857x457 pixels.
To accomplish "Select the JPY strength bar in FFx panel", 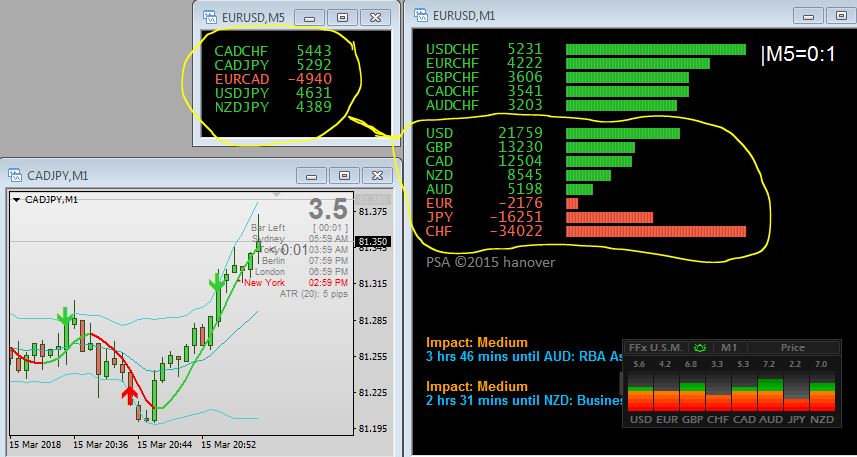I will pyautogui.click(x=796, y=391).
